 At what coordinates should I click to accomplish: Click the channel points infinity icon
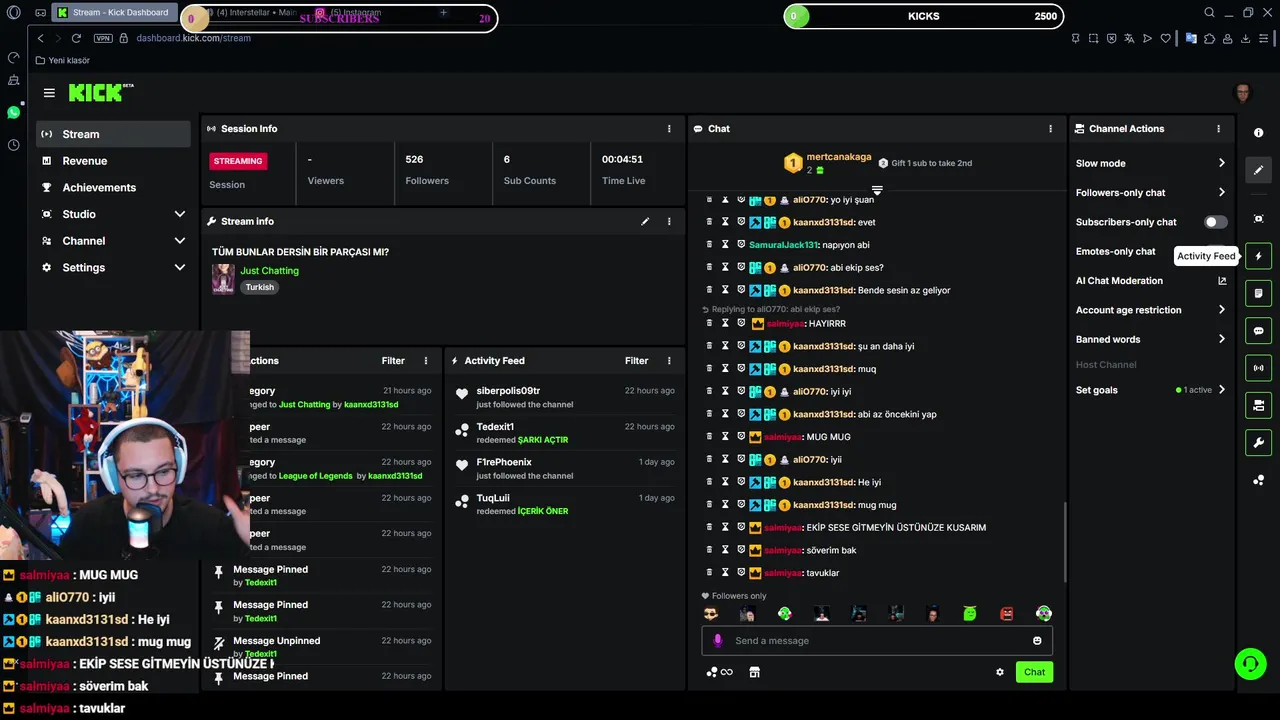[719, 672]
